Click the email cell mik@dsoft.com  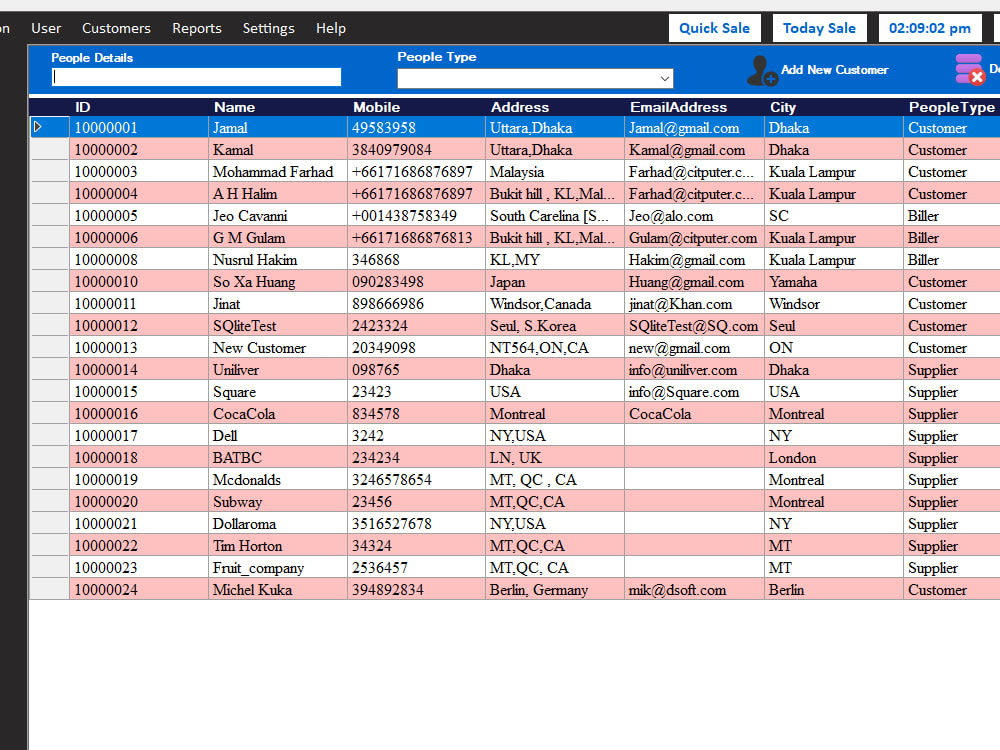(695, 589)
